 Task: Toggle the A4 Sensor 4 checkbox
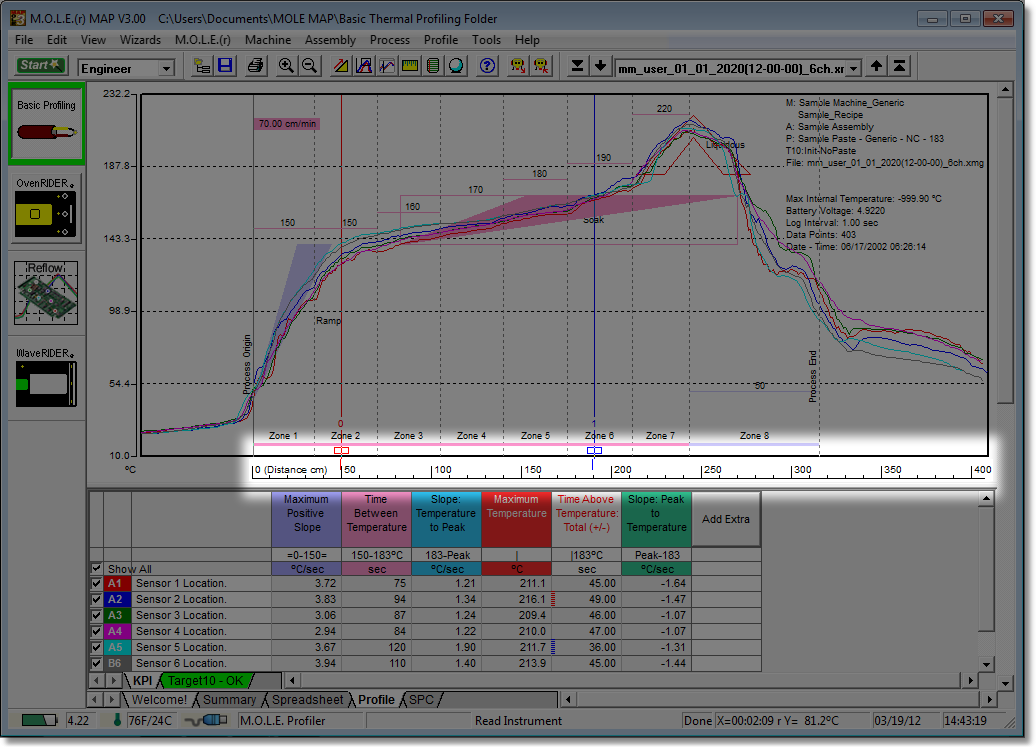coord(96,631)
